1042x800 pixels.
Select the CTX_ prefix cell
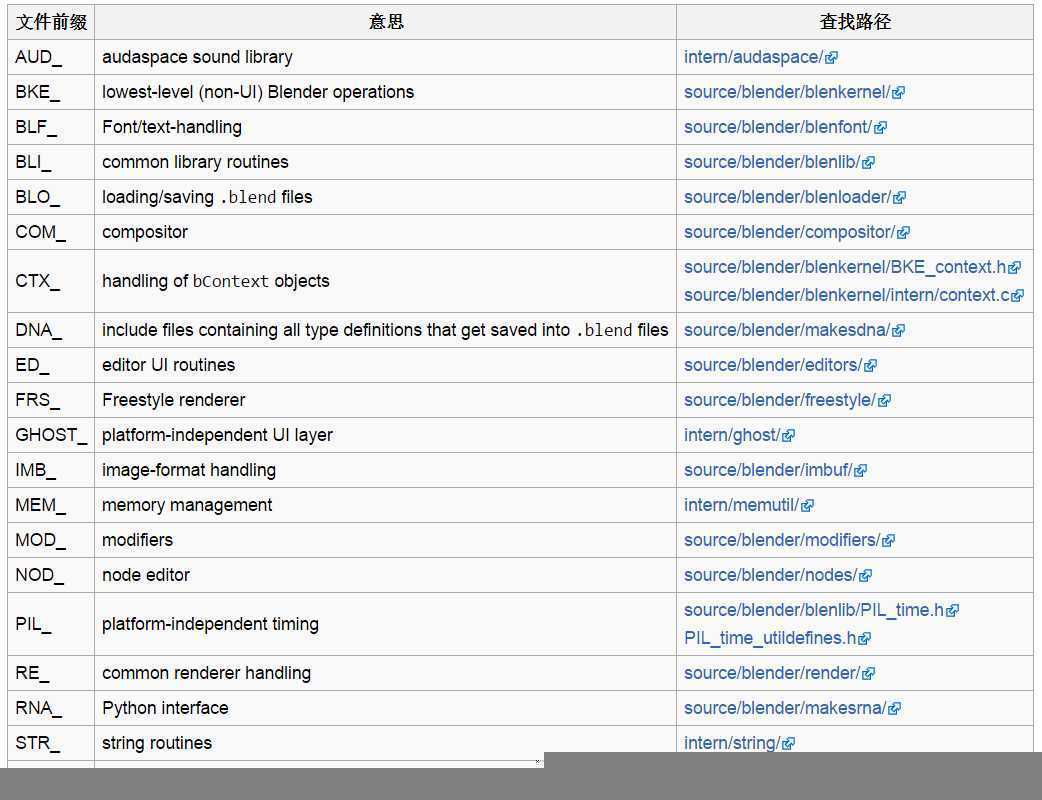[x=51, y=281]
